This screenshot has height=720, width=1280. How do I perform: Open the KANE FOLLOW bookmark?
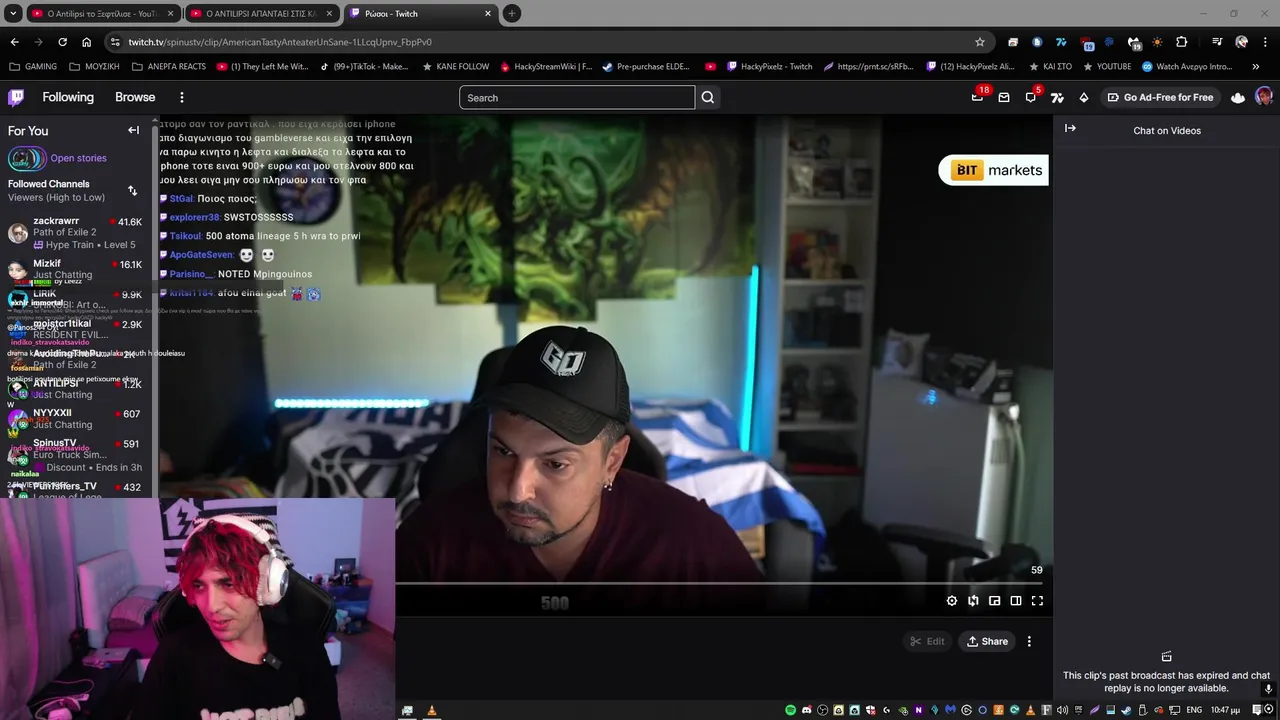pos(456,67)
